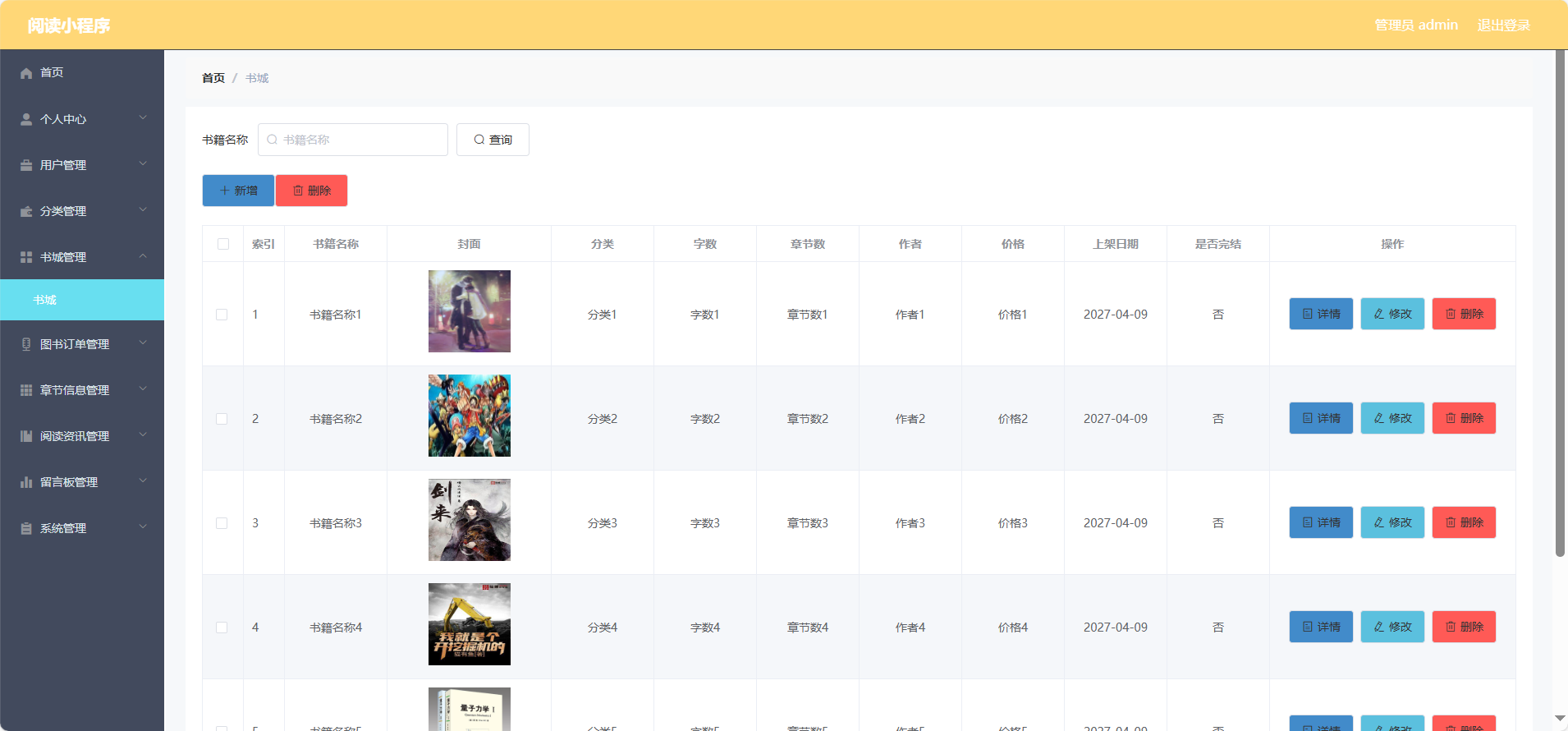Screen dimensions: 1568x731
Task: Click the trash icon on 删除 for 书籍名称4
Action: click(1451, 627)
